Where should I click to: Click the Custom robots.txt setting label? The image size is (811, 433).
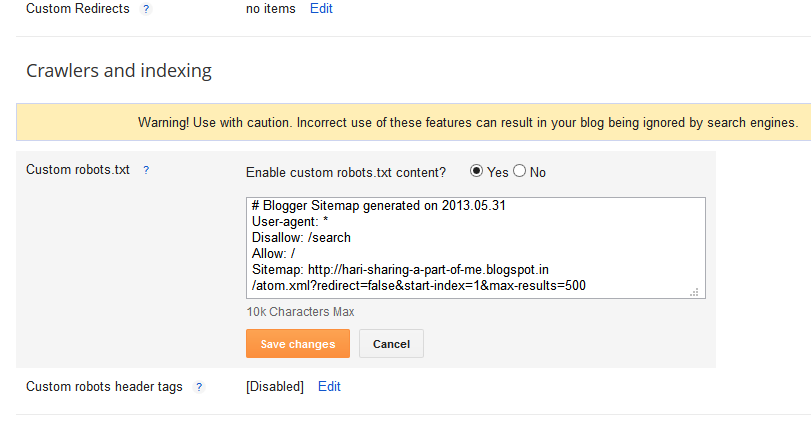(78, 170)
